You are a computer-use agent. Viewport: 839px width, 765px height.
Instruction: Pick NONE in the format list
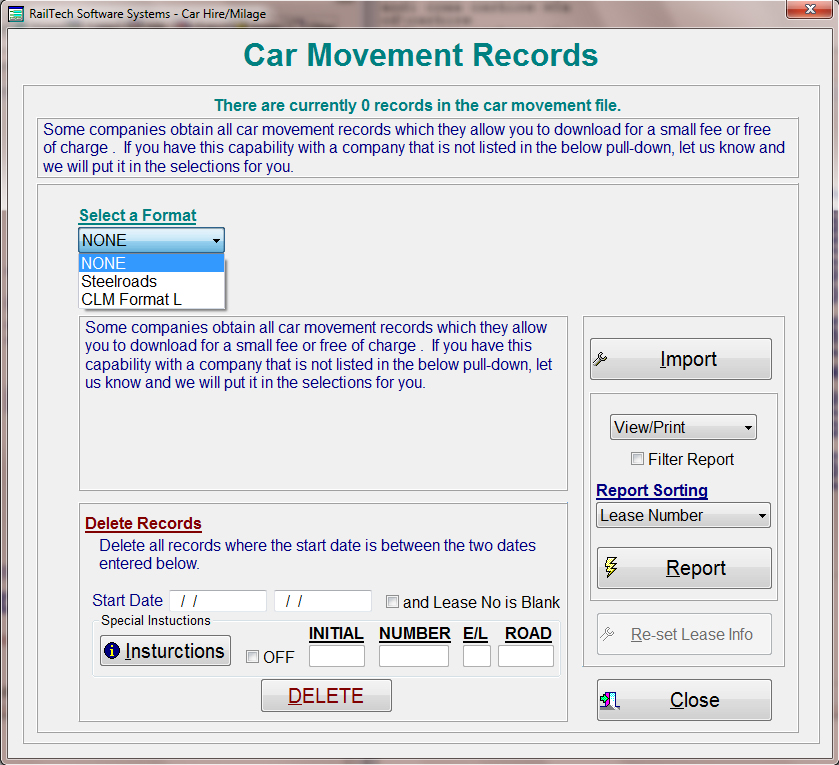104,263
